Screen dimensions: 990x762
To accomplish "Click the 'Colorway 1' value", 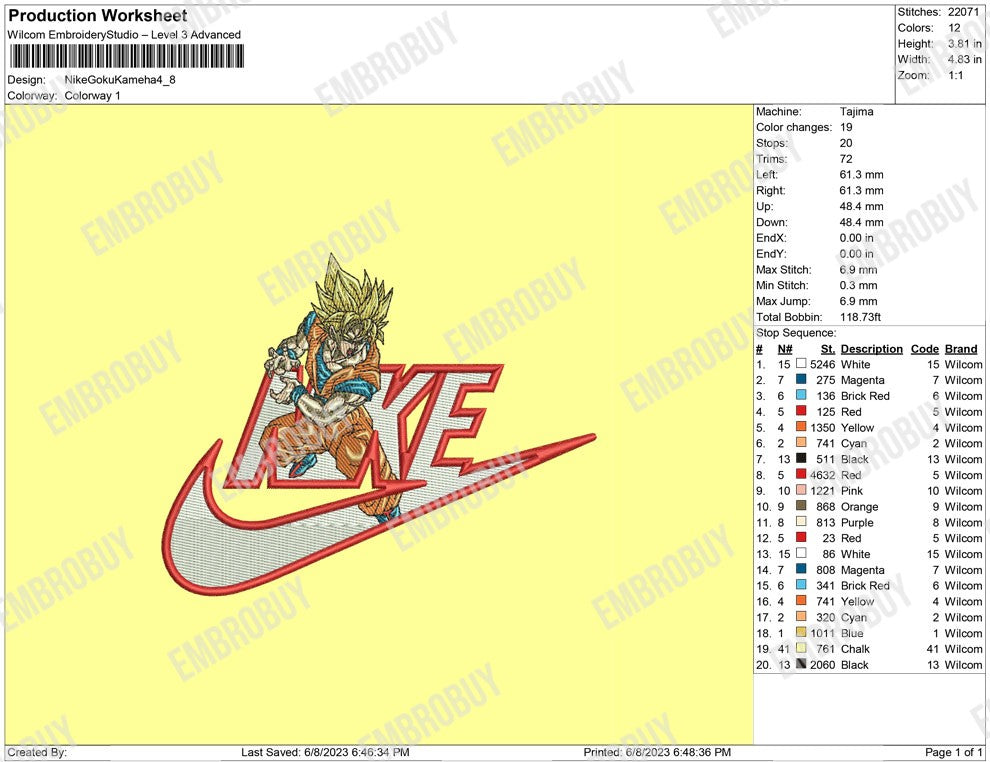I will [x=92, y=95].
